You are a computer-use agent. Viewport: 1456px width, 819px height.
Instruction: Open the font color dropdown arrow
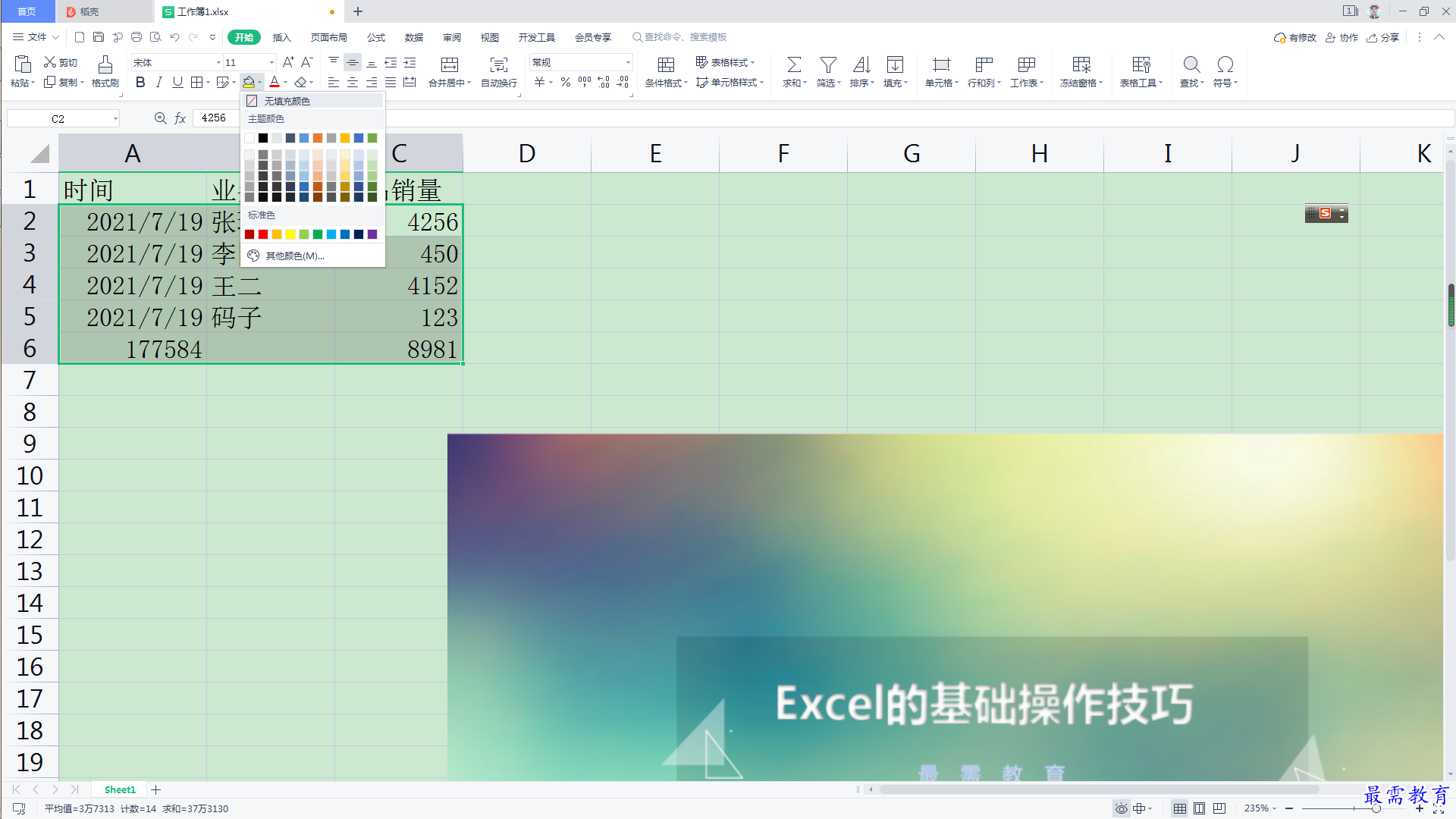[285, 82]
